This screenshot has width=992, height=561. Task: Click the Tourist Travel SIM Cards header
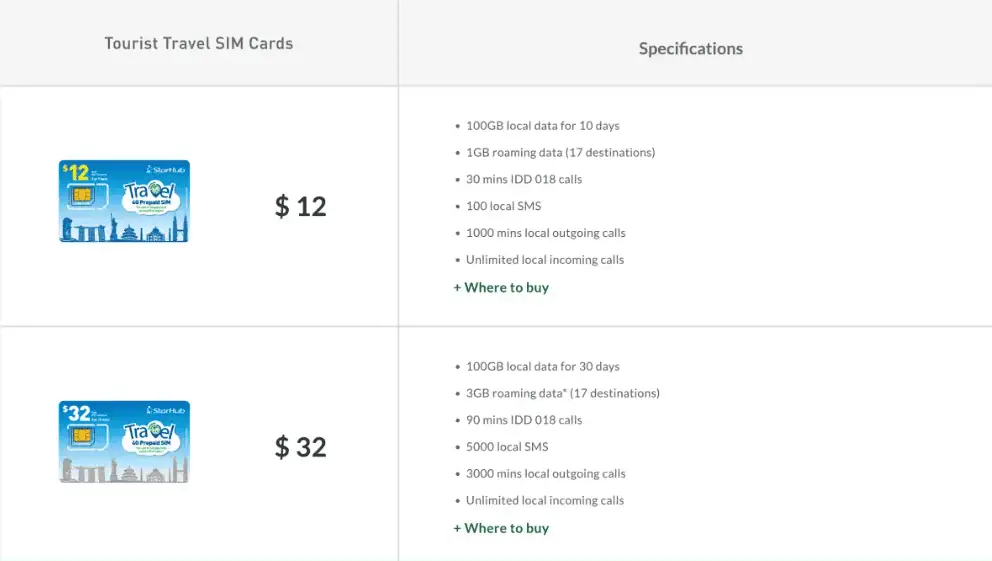198,44
